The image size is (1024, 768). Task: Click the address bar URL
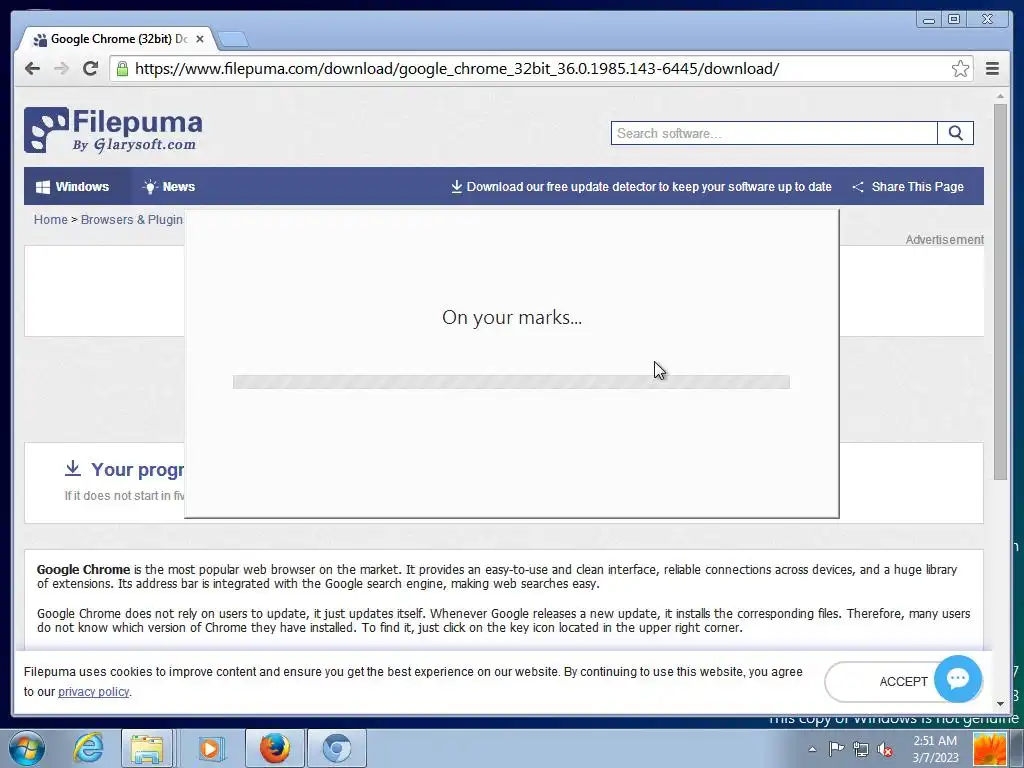click(456, 69)
